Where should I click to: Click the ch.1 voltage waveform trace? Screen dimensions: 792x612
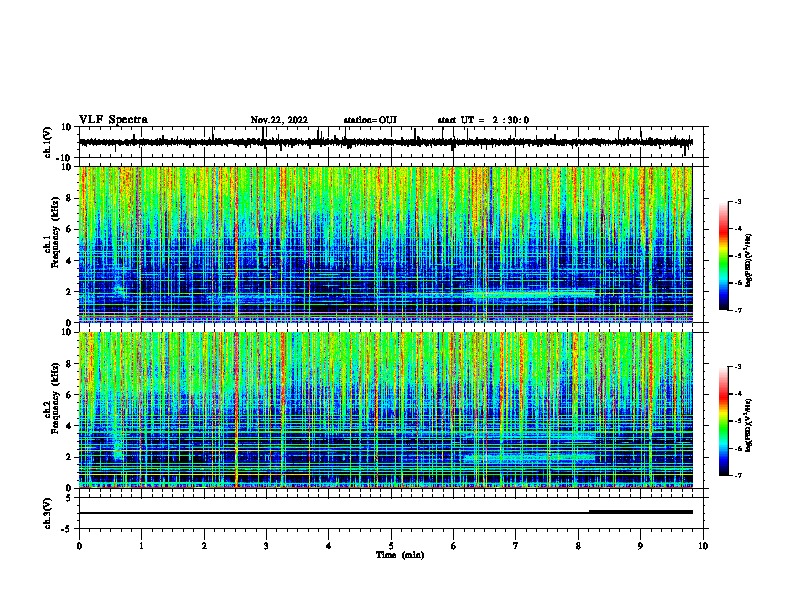[385, 142]
